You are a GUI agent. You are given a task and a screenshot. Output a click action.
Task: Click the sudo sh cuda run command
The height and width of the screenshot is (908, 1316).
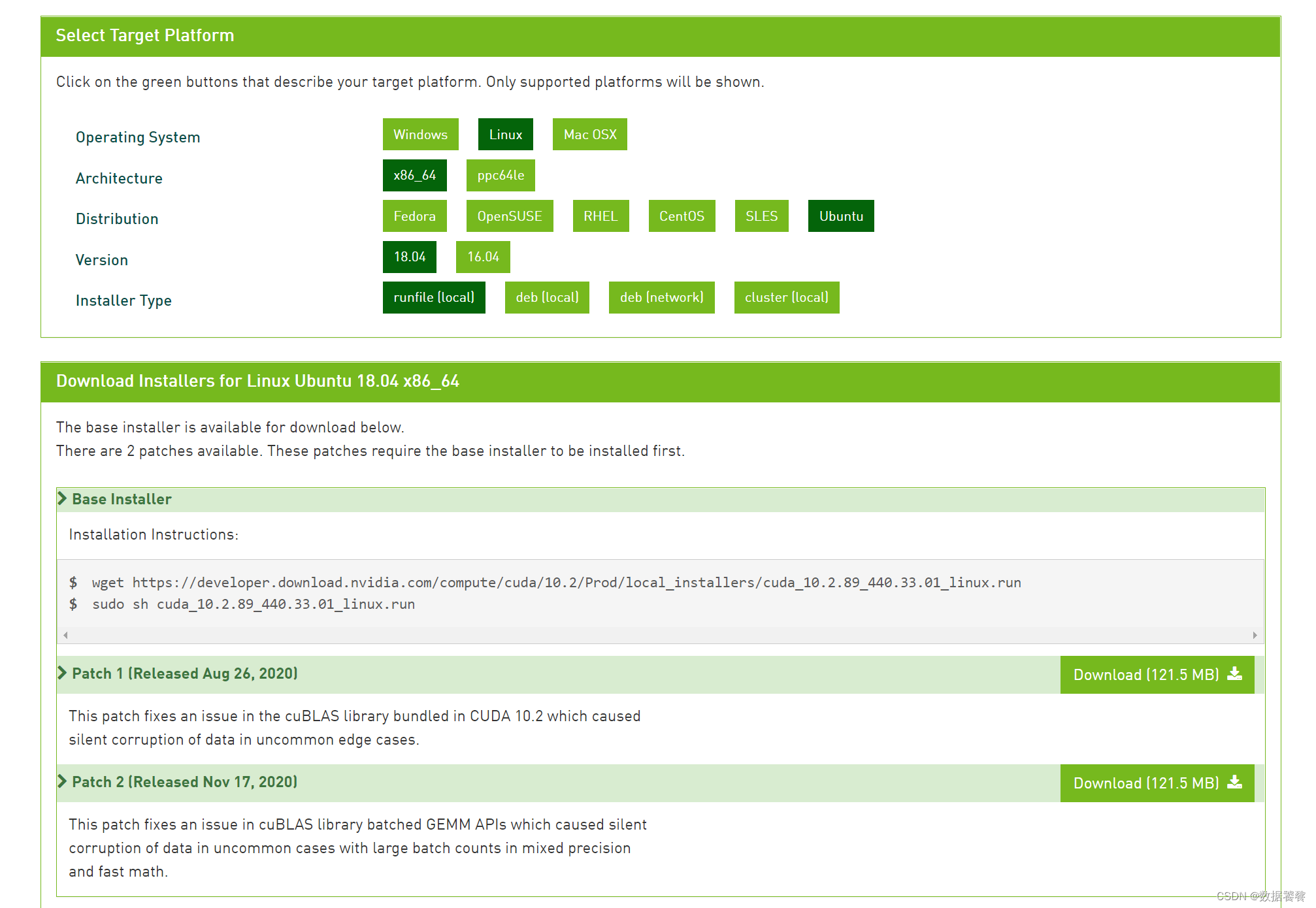[x=254, y=604]
